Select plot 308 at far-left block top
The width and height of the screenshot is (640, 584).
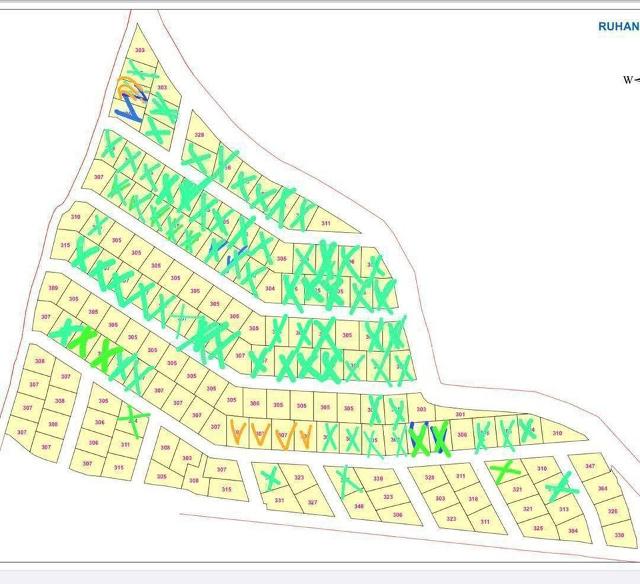40,360
